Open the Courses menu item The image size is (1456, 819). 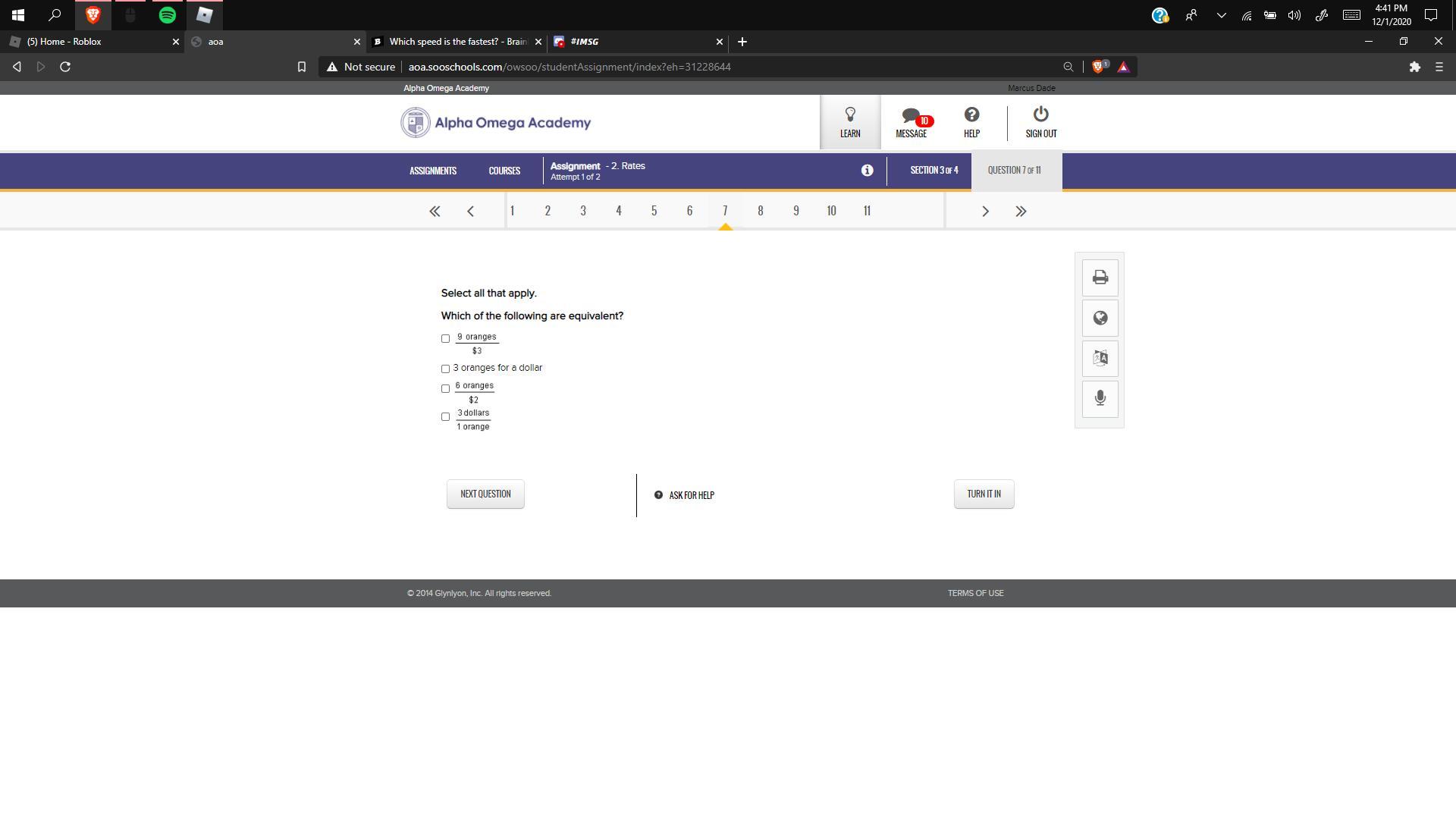click(504, 171)
